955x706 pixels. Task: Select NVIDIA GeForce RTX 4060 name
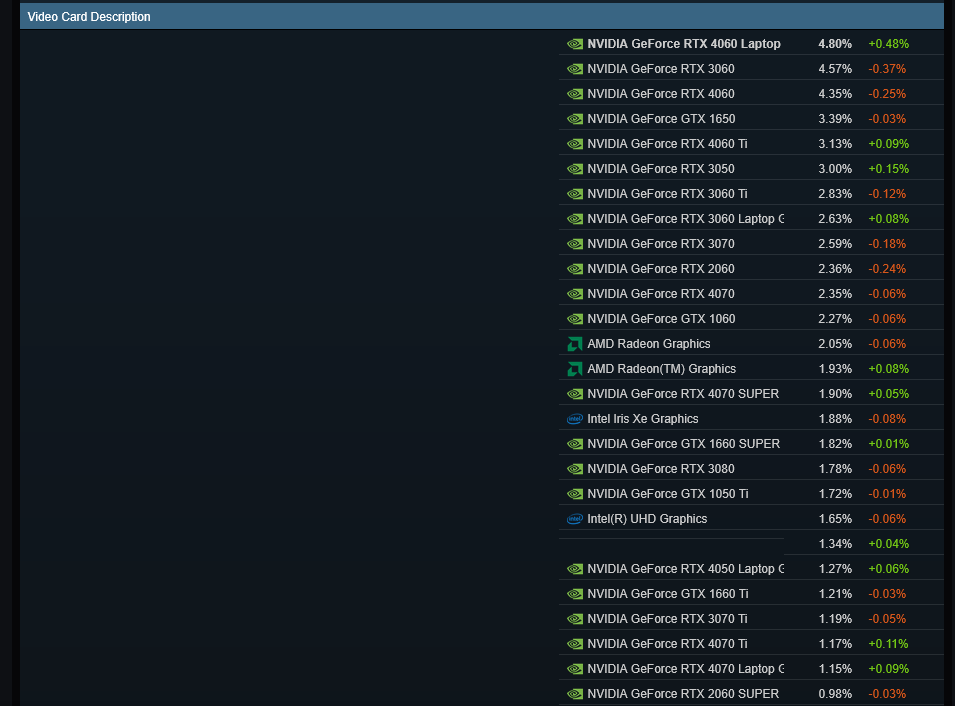point(661,94)
